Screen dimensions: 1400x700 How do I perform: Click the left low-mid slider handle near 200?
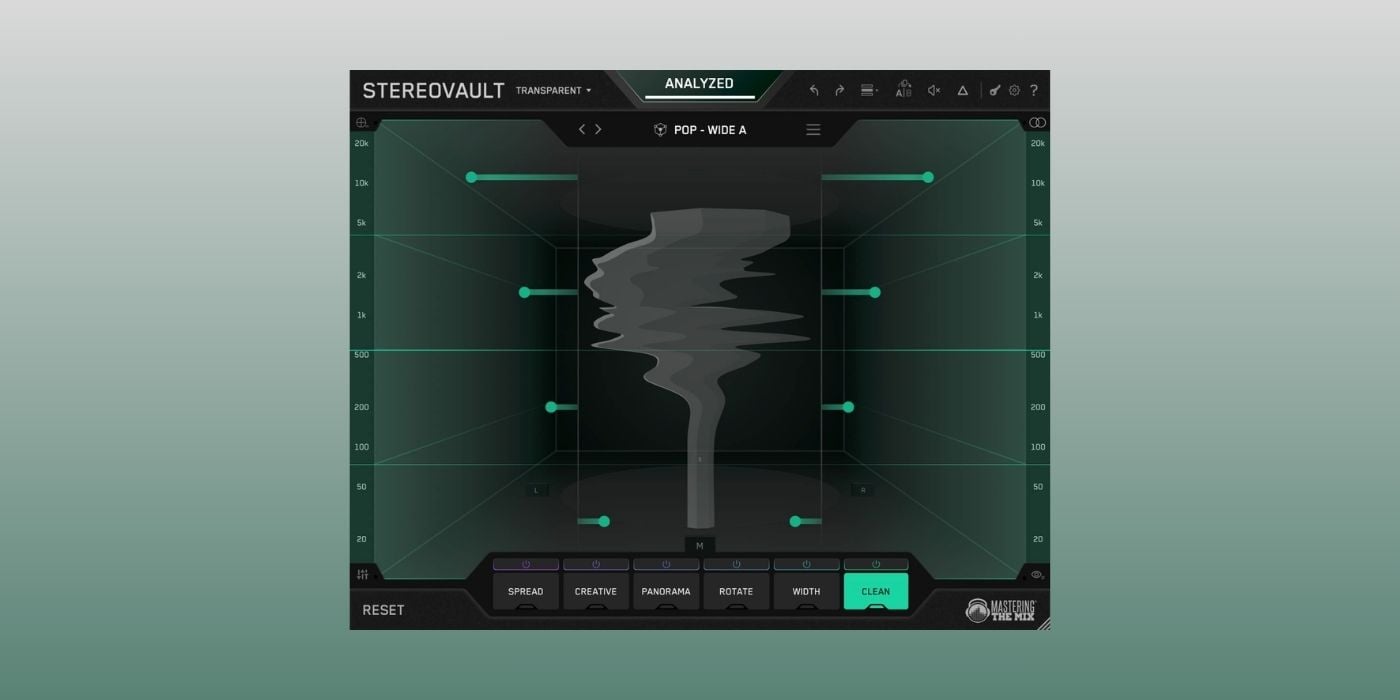551,407
